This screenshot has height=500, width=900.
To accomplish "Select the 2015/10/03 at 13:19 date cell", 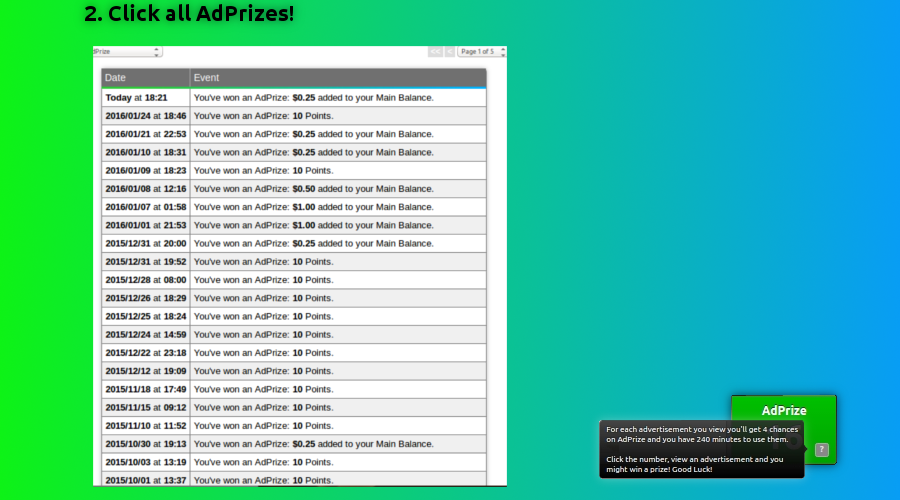I will [146, 462].
